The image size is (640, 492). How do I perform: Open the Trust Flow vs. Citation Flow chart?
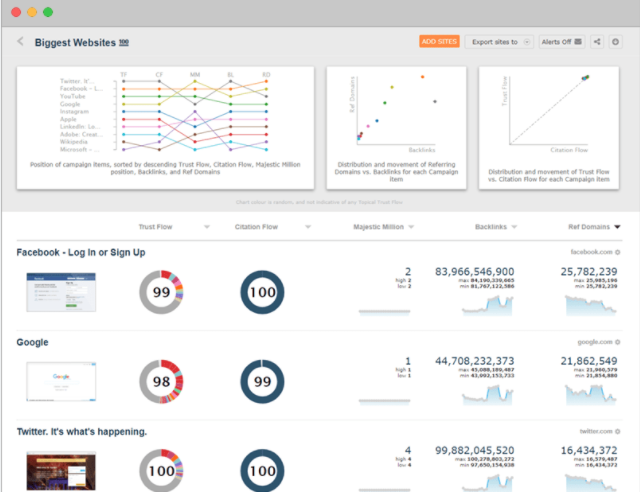pyautogui.click(x=549, y=128)
